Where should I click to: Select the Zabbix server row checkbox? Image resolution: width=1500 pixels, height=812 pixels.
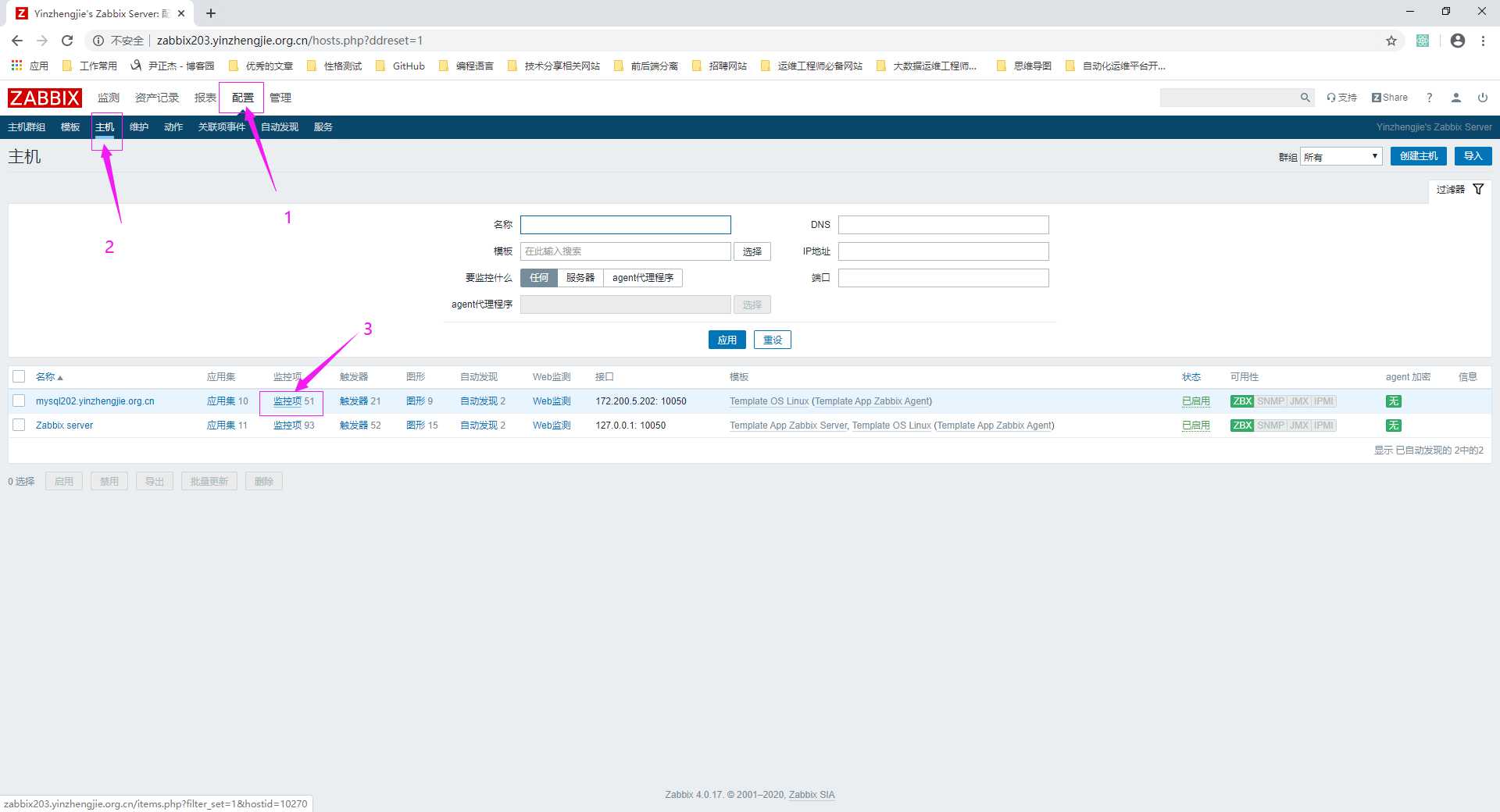coord(19,425)
